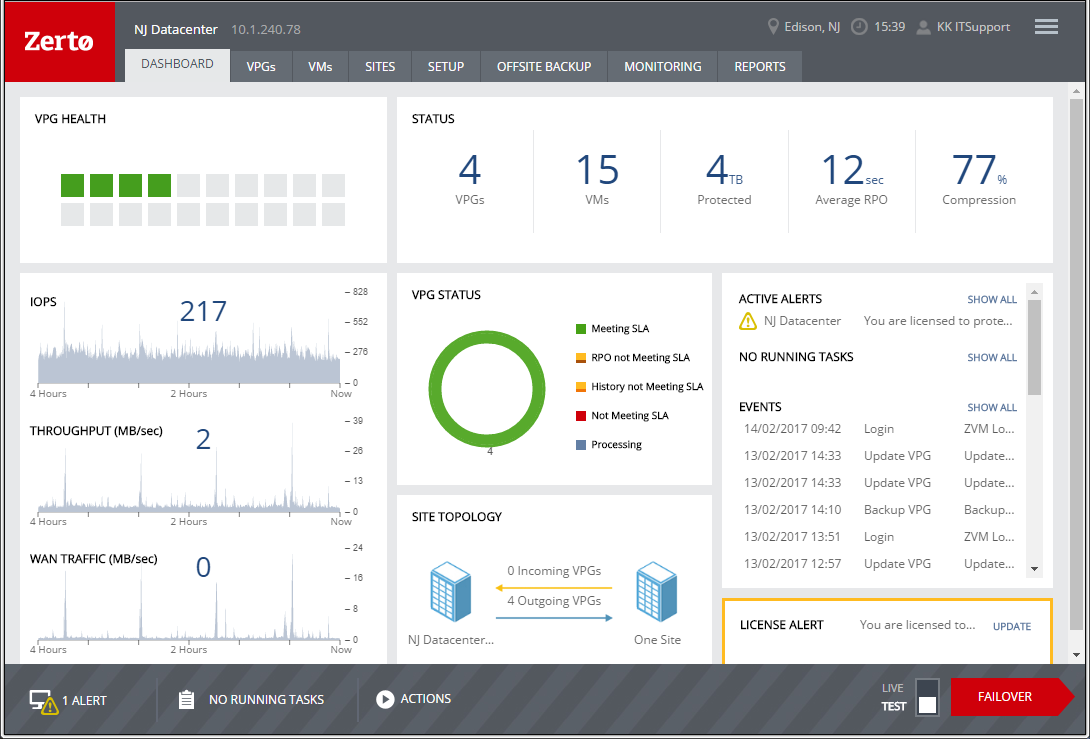The image size is (1090, 739).
Task: Click Update link in License Alert
Action: click(1011, 626)
